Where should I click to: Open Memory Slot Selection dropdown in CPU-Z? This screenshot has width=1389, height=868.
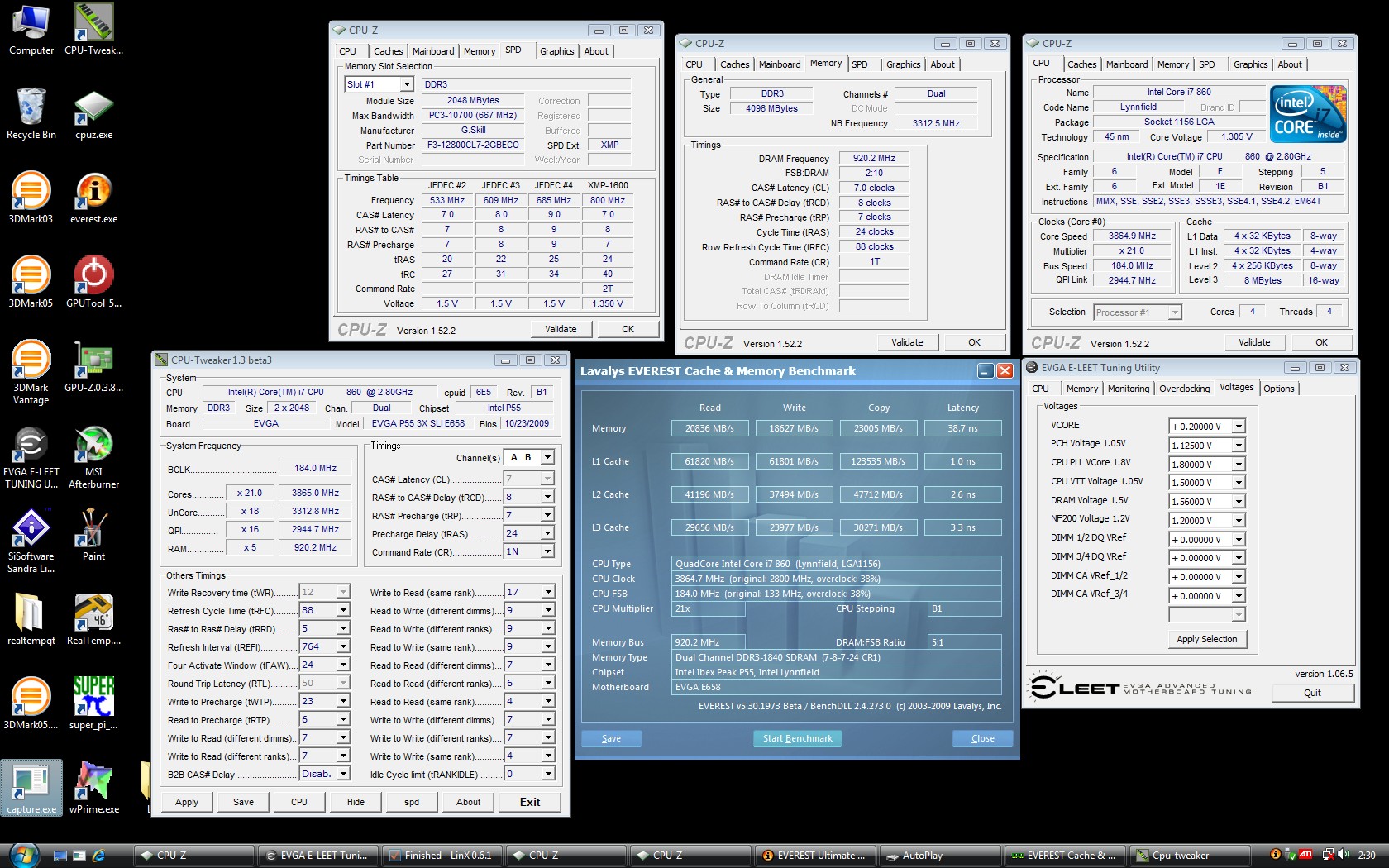pyautogui.click(x=407, y=84)
